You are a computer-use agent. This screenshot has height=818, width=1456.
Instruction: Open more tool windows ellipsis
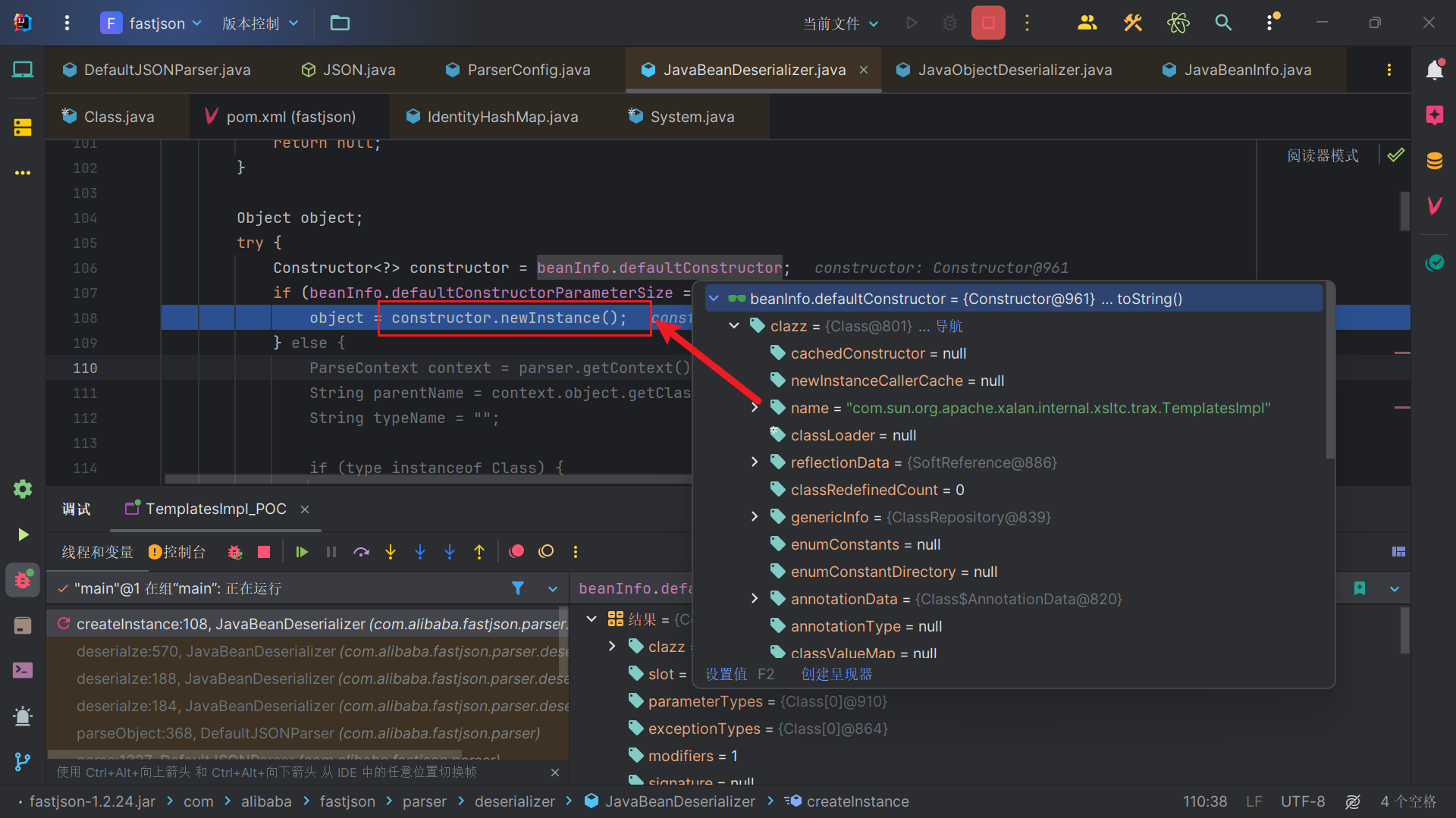(x=23, y=173)
